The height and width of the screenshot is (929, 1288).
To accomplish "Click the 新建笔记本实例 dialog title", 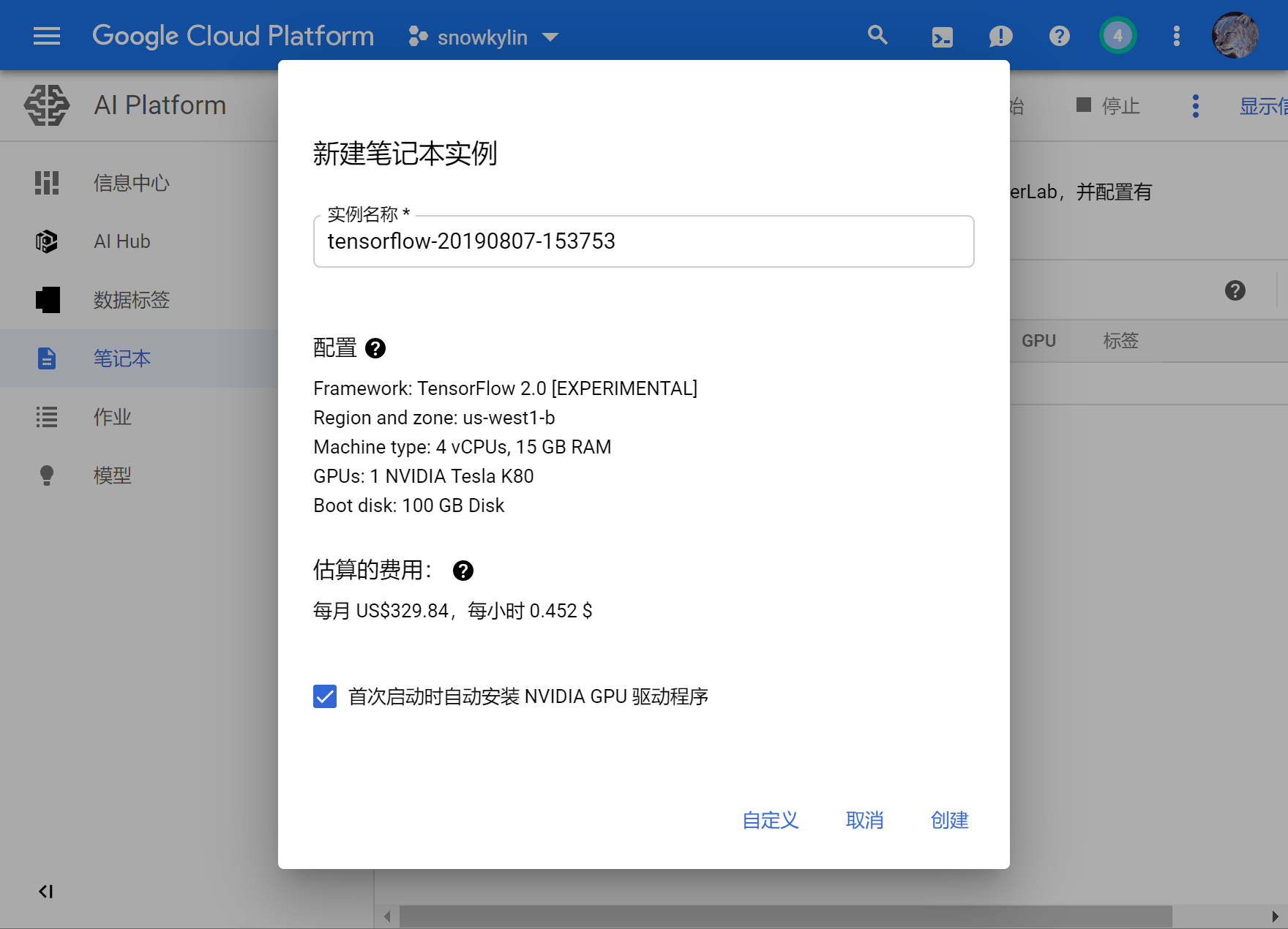I will click(405, 154).
